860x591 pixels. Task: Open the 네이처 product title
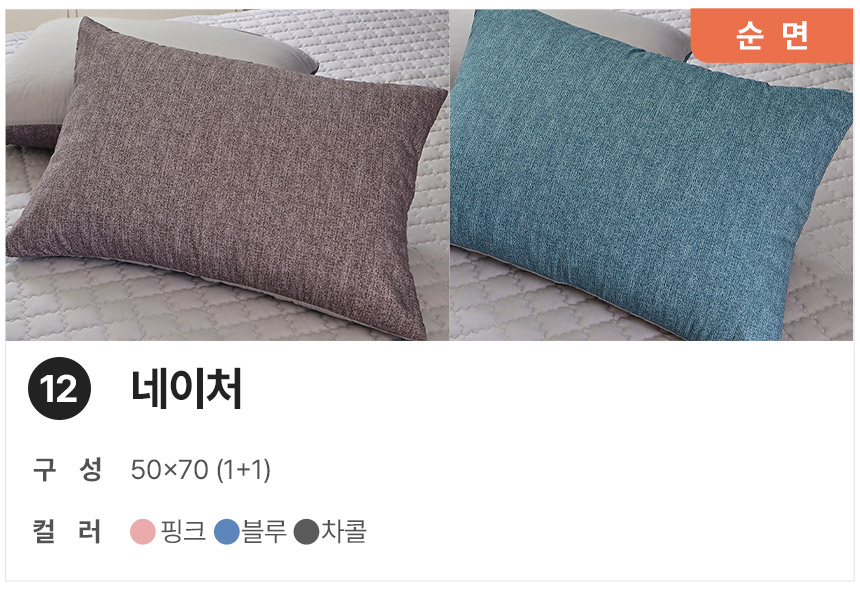point(186,388)
